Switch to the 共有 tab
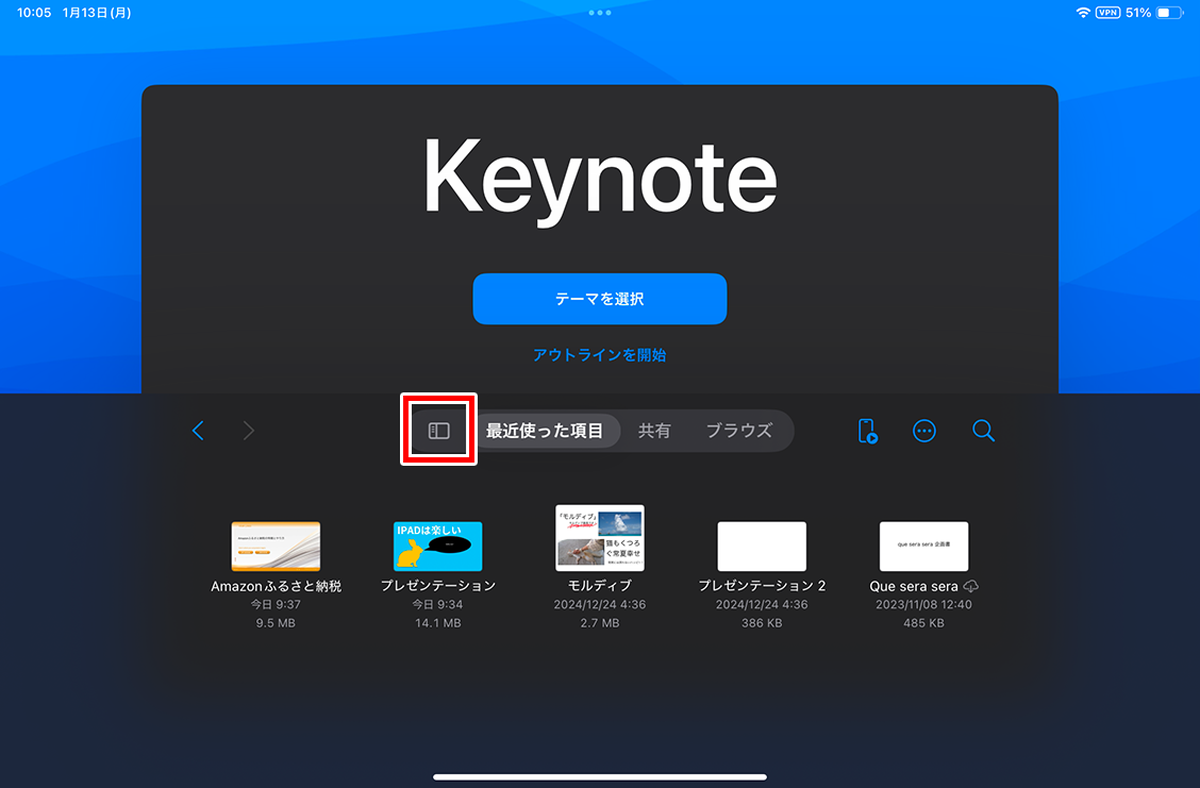The height and width of the screenshot is (788, 1200). click(x=655, y=431)
